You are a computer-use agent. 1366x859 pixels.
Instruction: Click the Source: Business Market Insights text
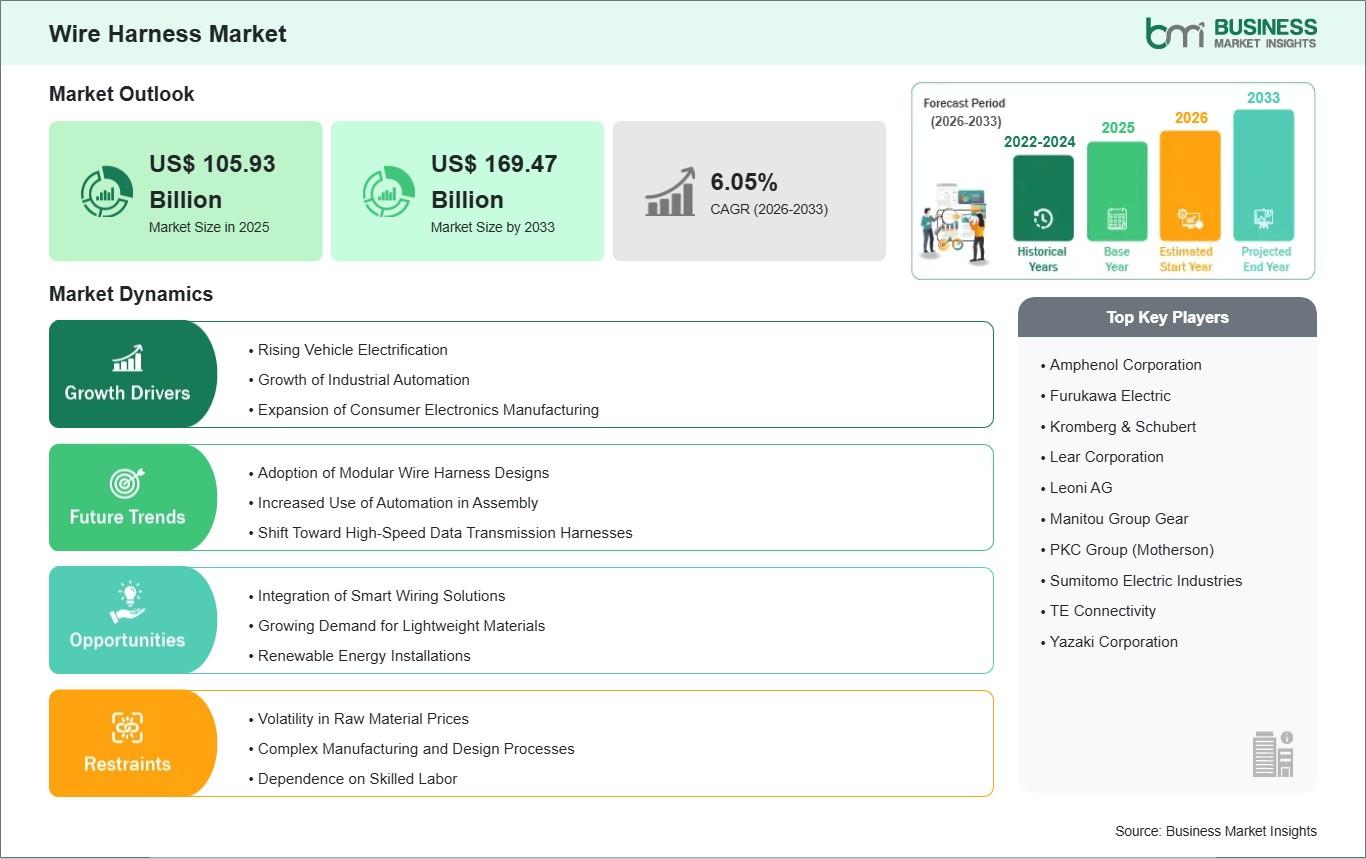(1215, 831)
